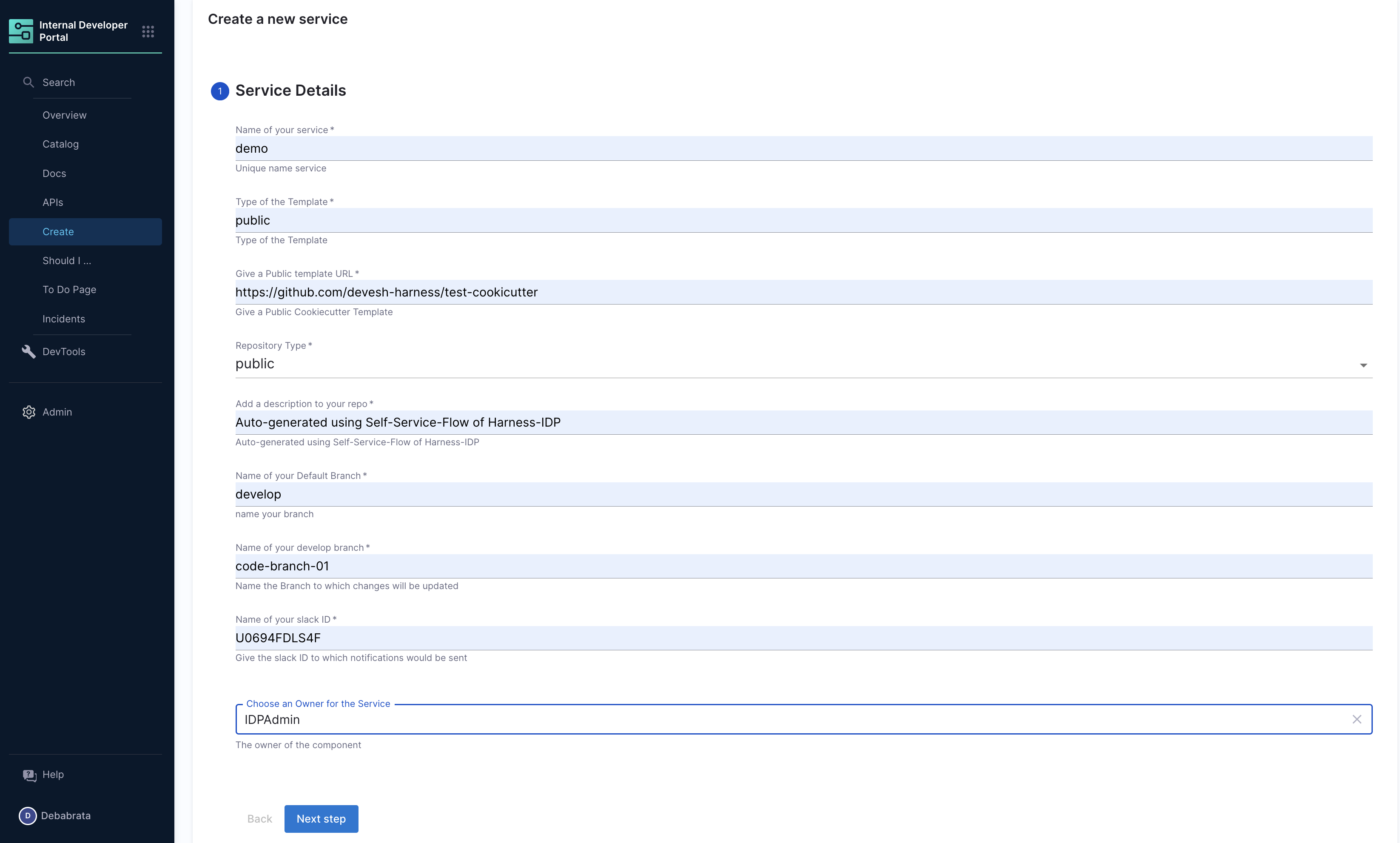Go to the To Do Page item
This screenshot has height=843, width=1400.
69,290
